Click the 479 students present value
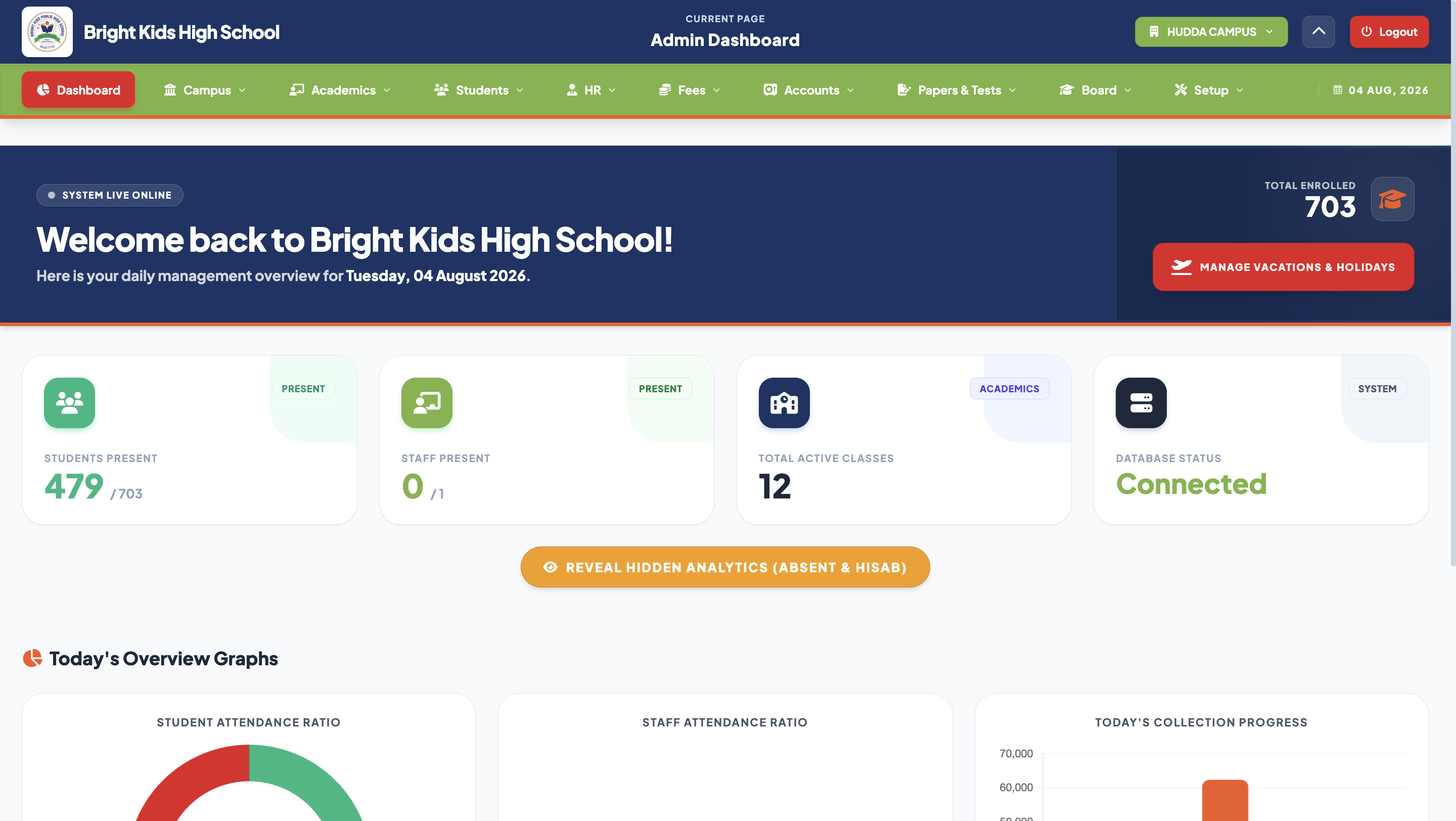 (74, 486)
